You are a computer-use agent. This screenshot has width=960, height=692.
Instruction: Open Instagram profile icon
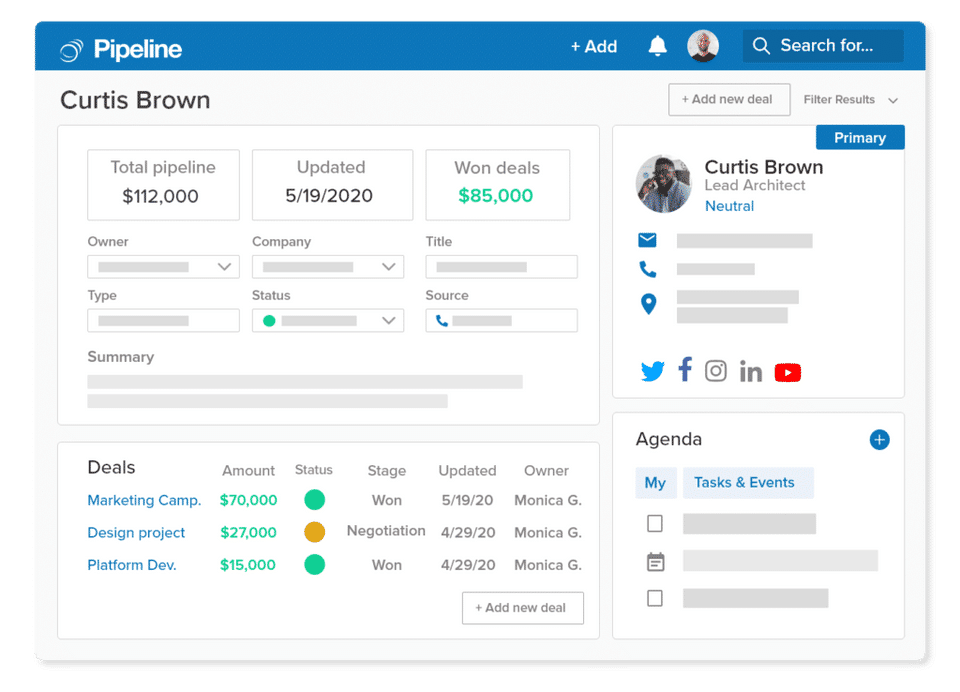(715, 371)
